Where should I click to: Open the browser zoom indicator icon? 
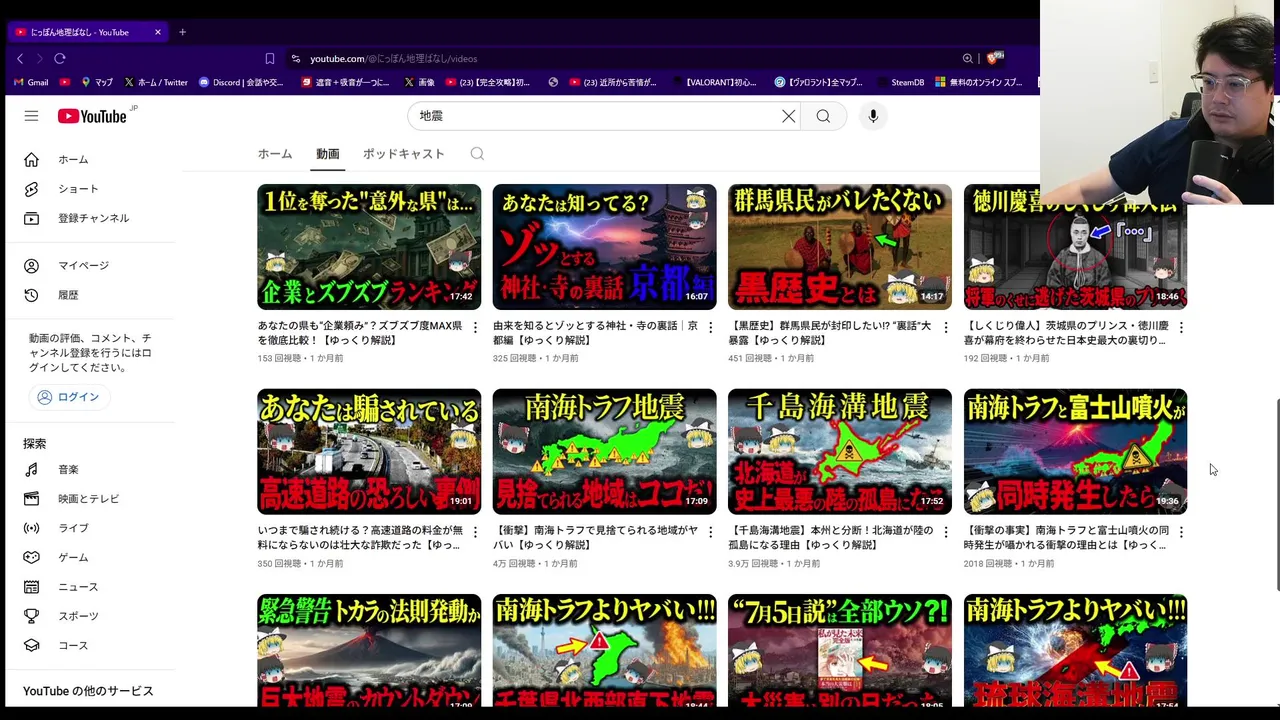[967, 59]
